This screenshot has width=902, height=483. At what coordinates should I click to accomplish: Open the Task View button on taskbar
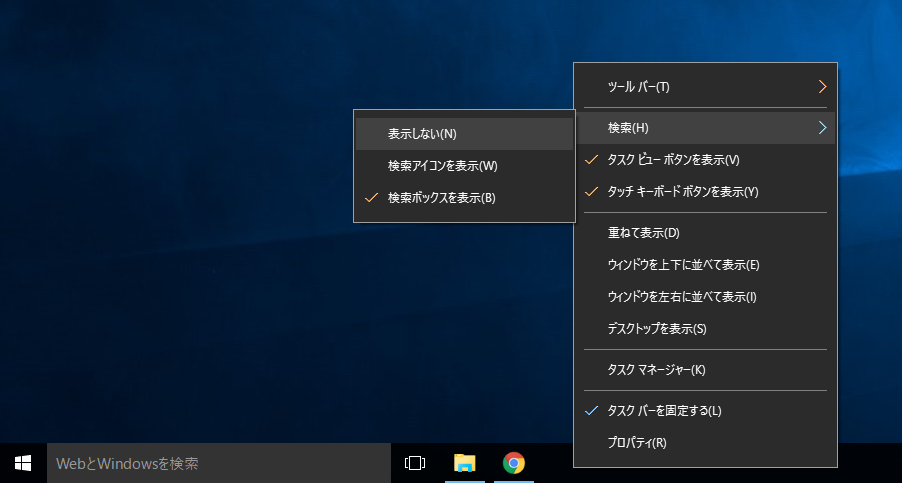point(415,463)
